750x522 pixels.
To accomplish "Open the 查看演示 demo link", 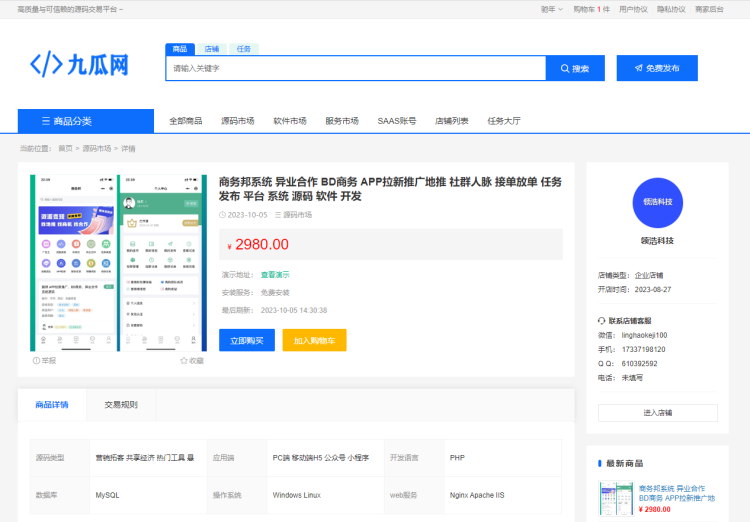I will tap(275, 274).
